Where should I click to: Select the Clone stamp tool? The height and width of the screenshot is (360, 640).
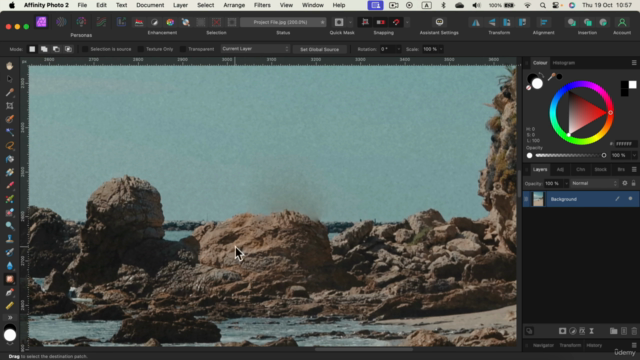tap(10, 239)
